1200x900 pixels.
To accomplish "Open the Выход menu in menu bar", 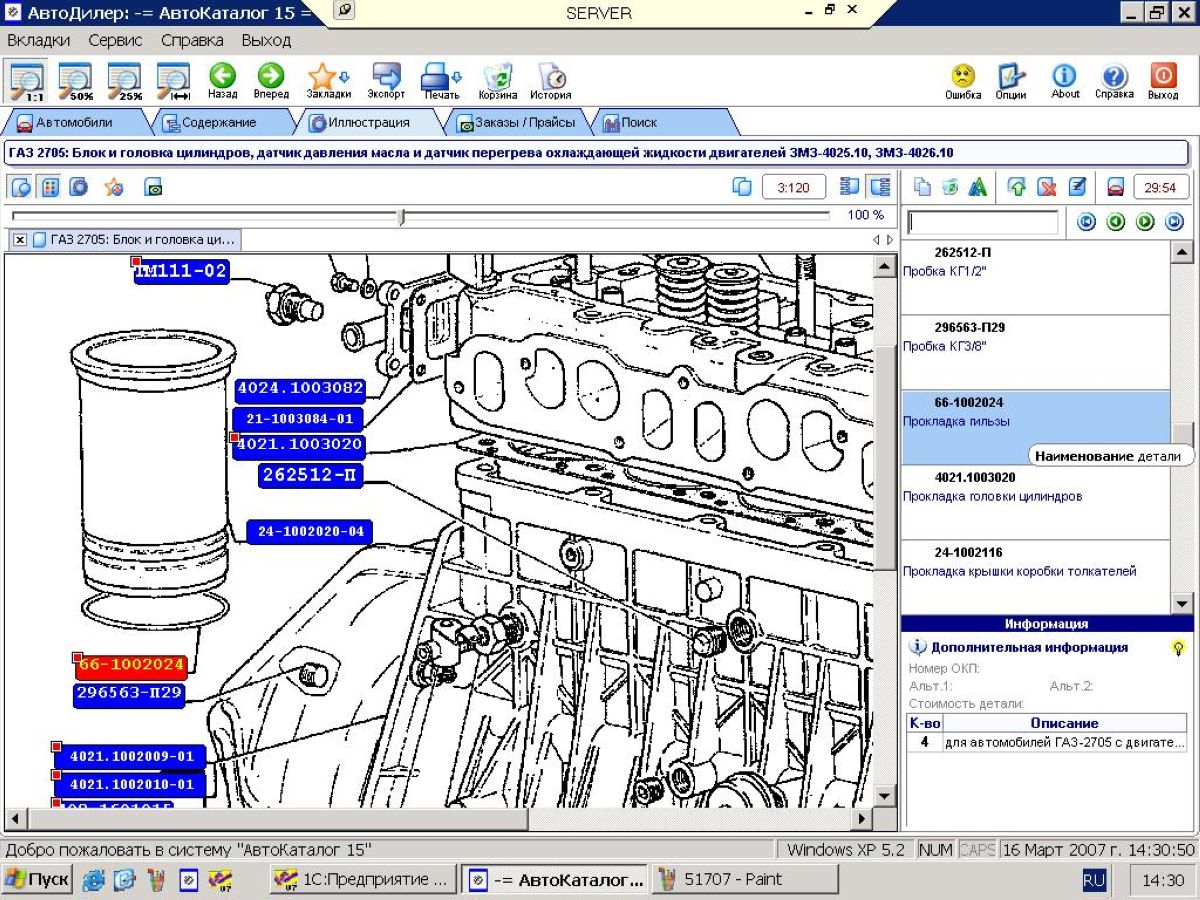I will pyautogui.click(x=266, y=41).
